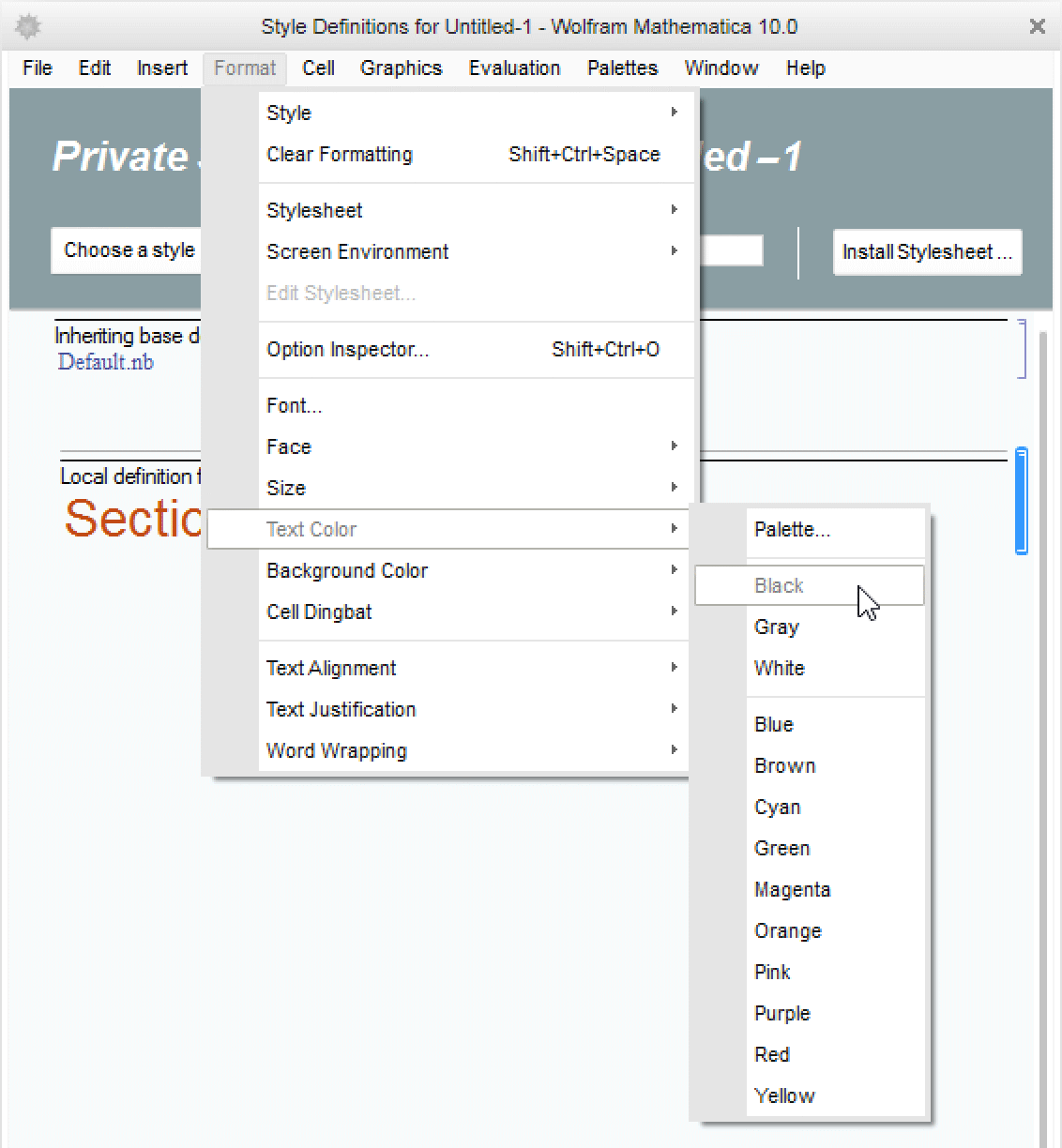Screen dimensions: 1062x1148
Task: Click the Install Stylesheet button
Action: (927, 251)
